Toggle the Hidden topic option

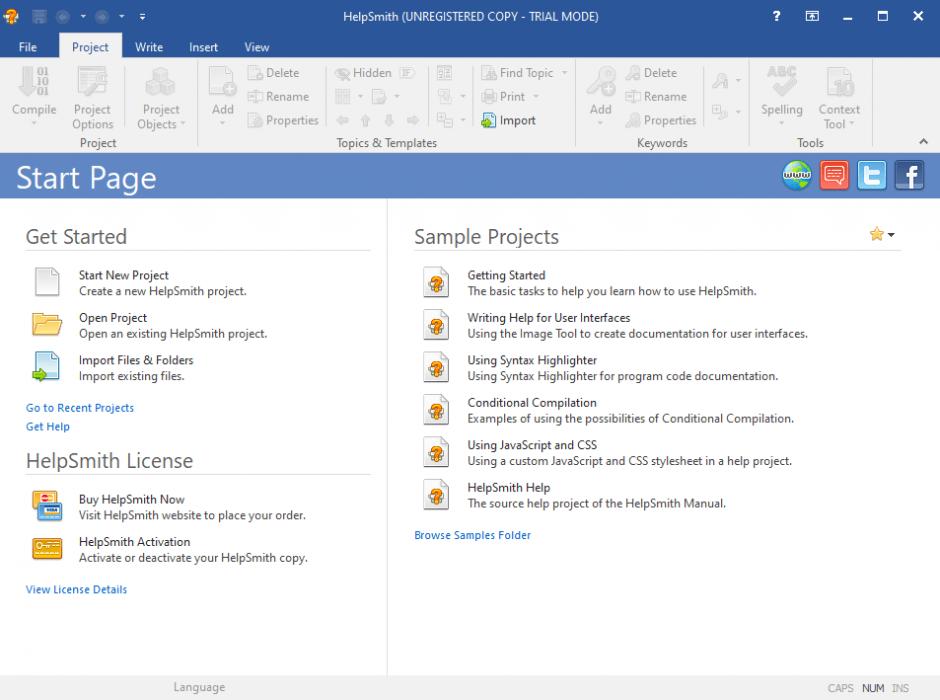point(363,73)
